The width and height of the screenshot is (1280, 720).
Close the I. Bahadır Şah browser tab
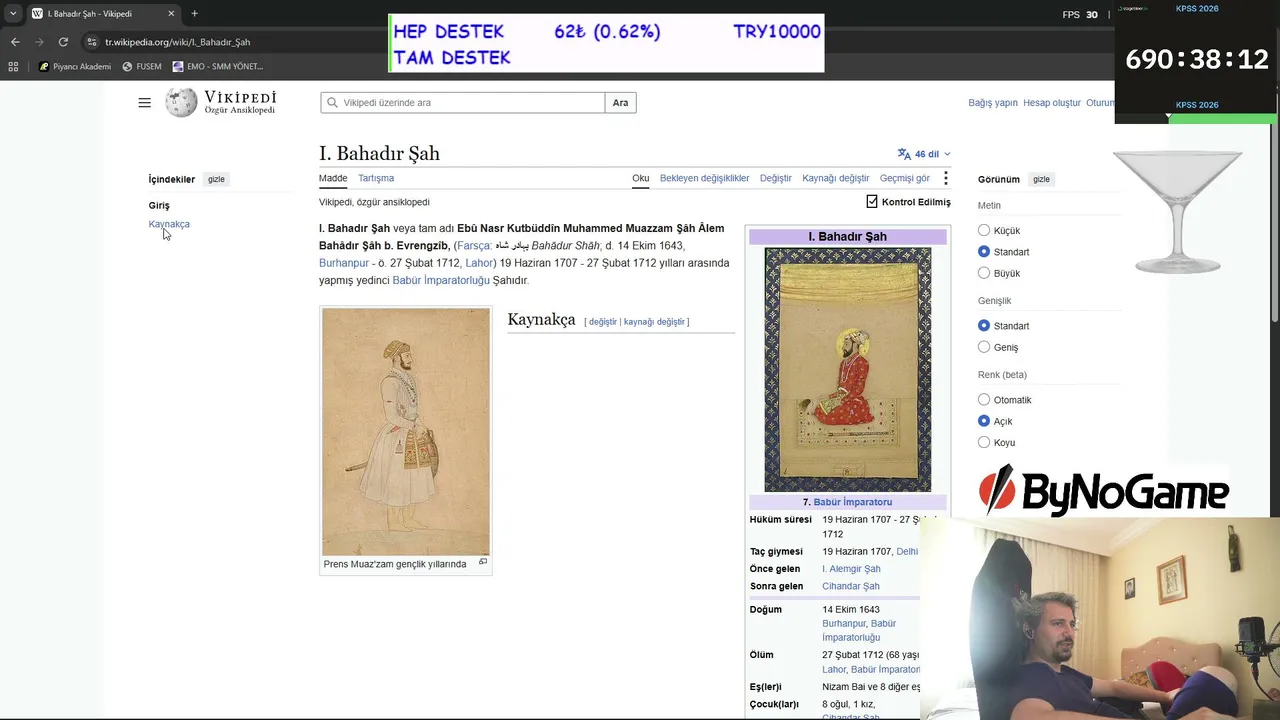pos(171,14)
